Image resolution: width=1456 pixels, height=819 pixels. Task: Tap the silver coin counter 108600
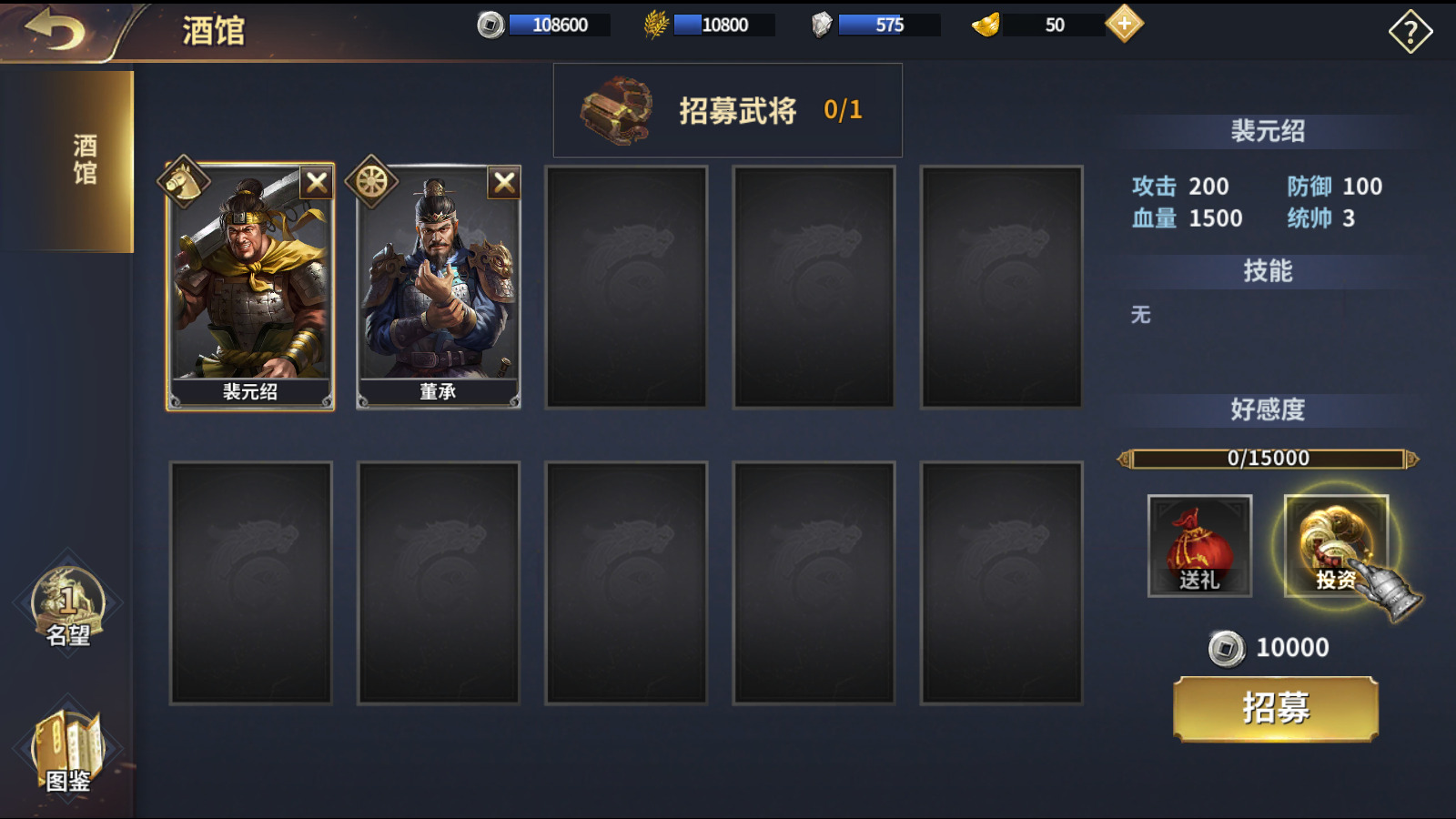click(543, 25)
